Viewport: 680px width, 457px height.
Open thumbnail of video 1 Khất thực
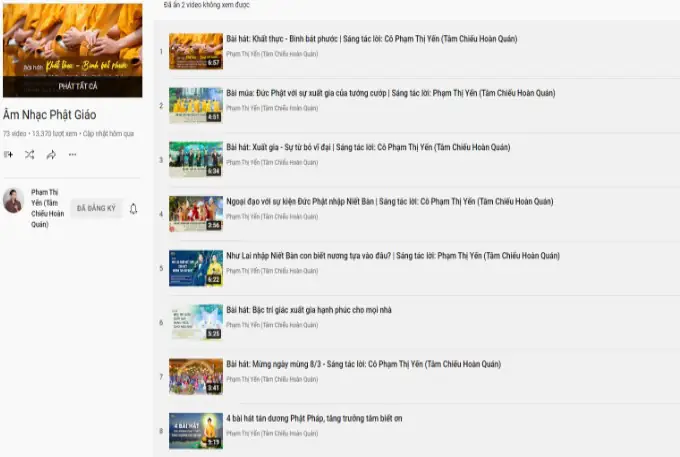[x=195, y=51]
